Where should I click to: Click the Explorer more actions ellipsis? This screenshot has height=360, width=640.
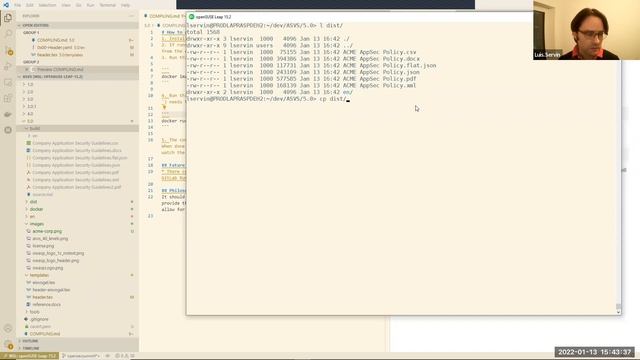(x=131, y=16)
